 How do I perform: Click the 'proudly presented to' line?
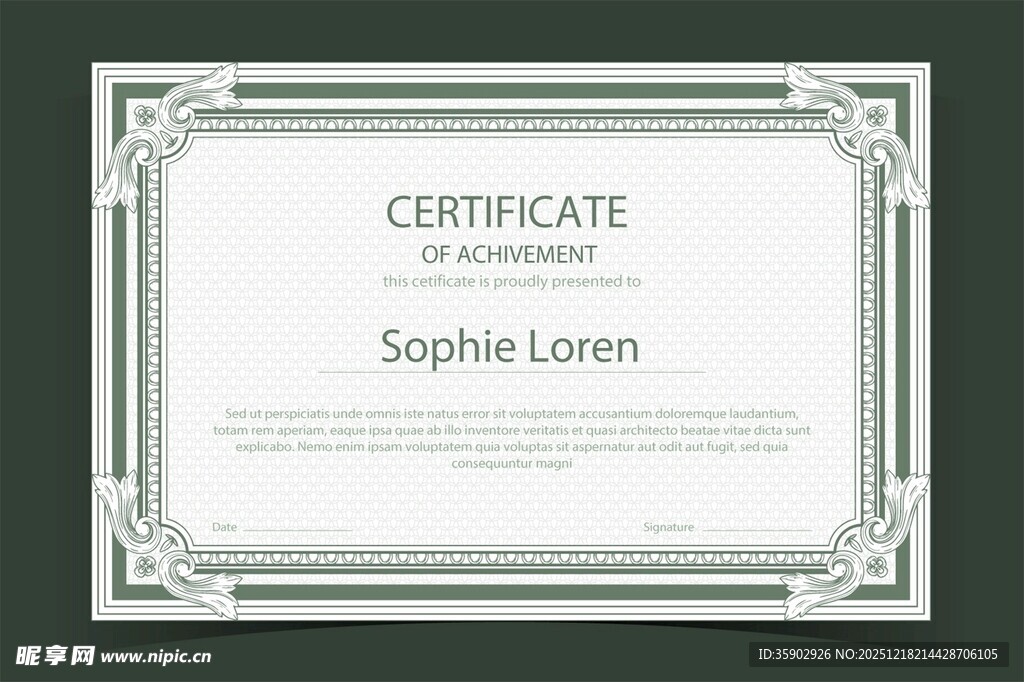click(x=511, y=282)
